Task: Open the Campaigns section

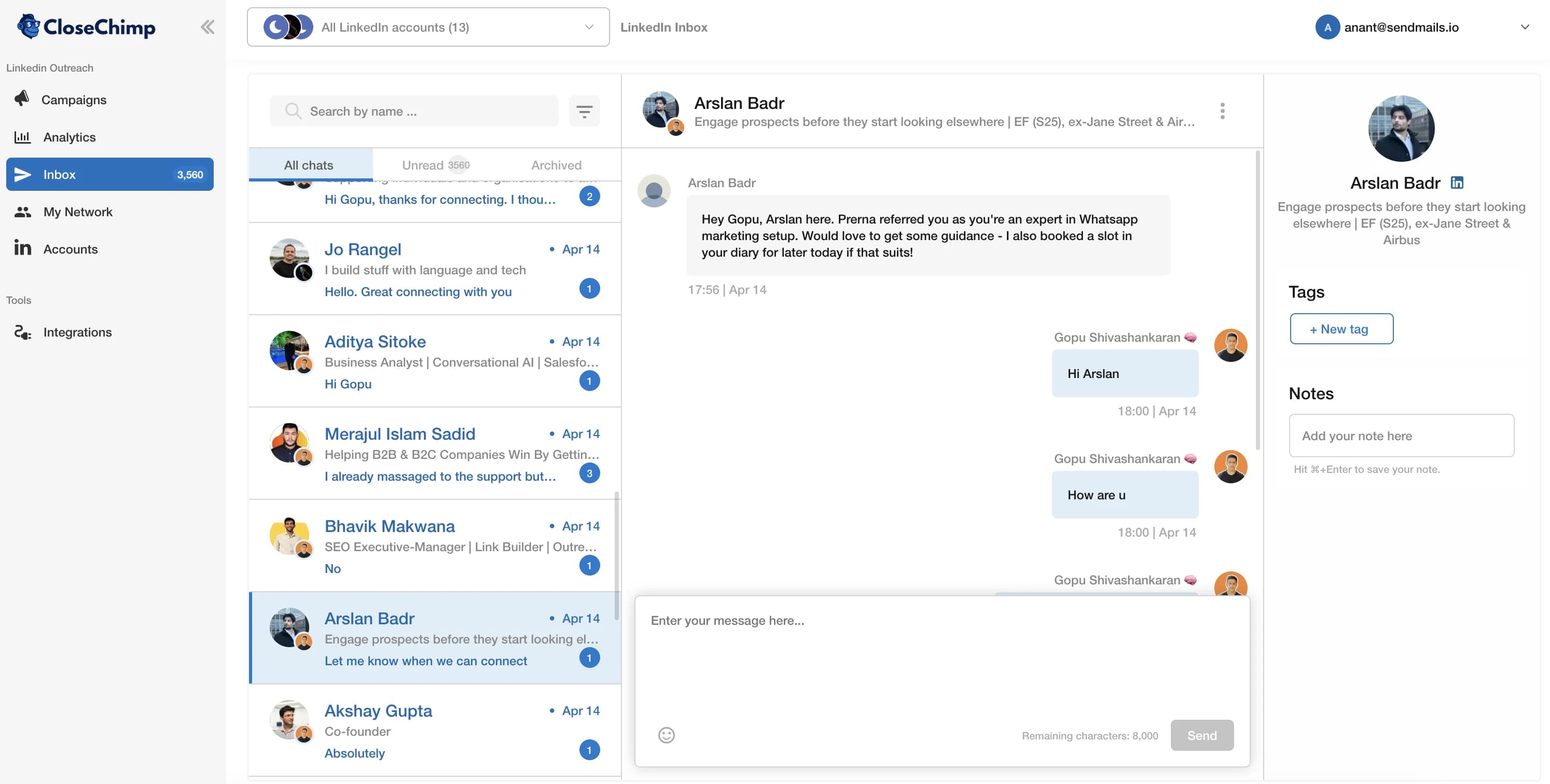Action: (74, 100)
